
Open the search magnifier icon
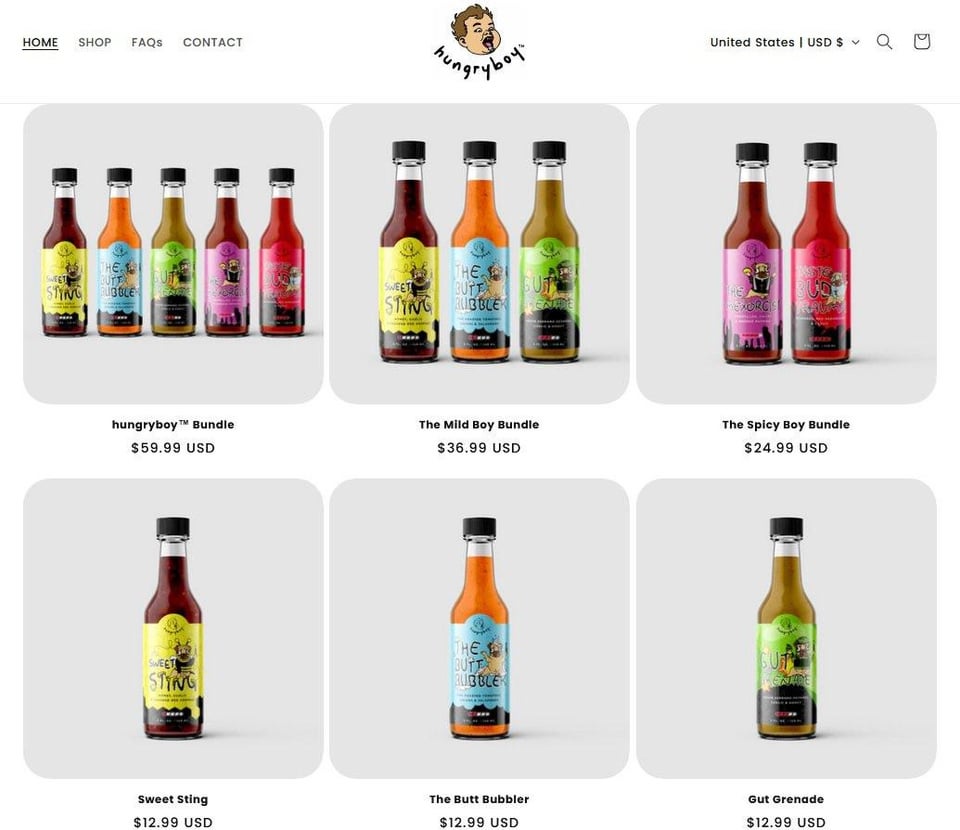[884, 42]
